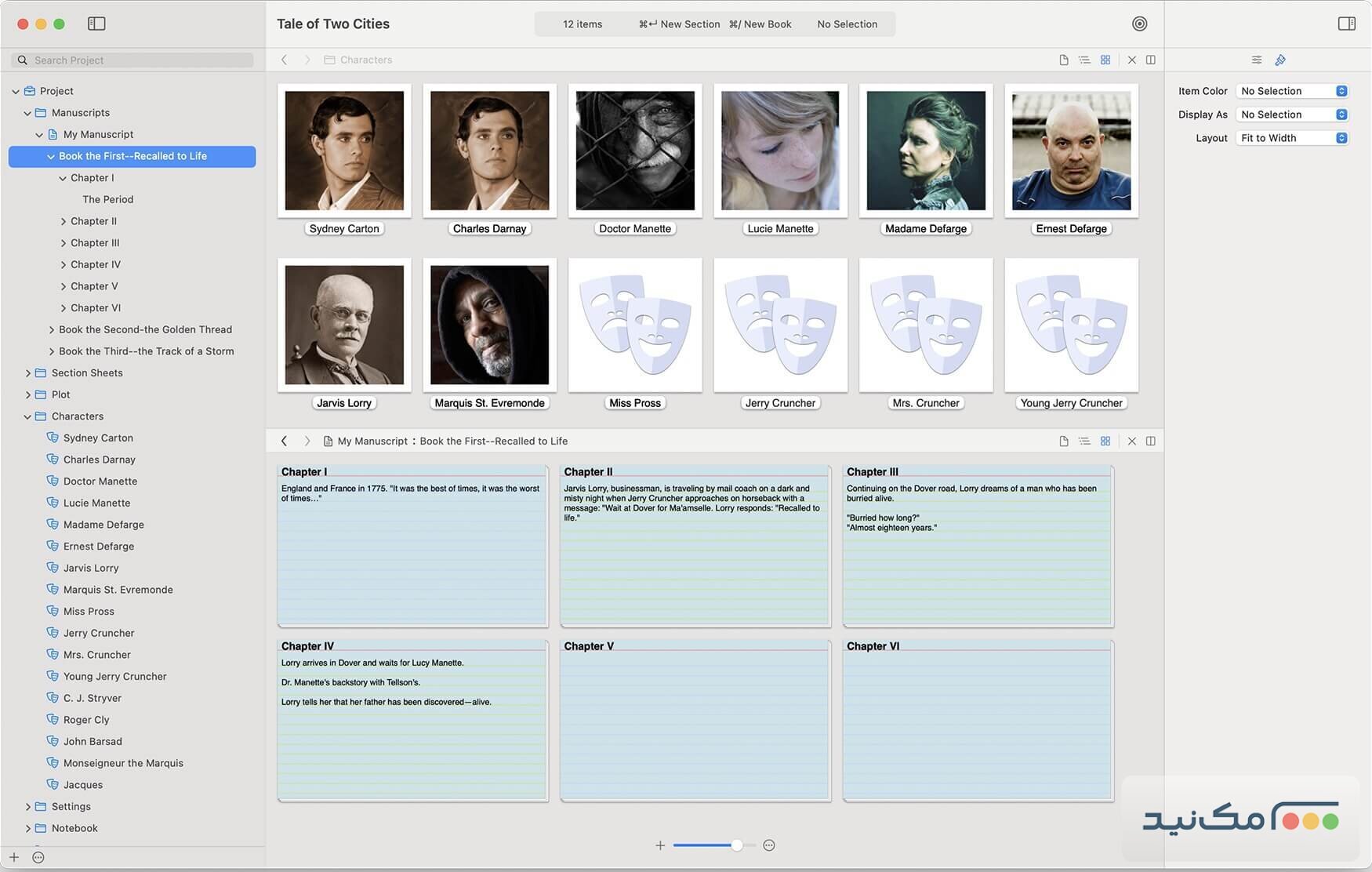Open the Layout Fit to Width dropdown
Screen dimensions: 1372x872
(1291, 138)
